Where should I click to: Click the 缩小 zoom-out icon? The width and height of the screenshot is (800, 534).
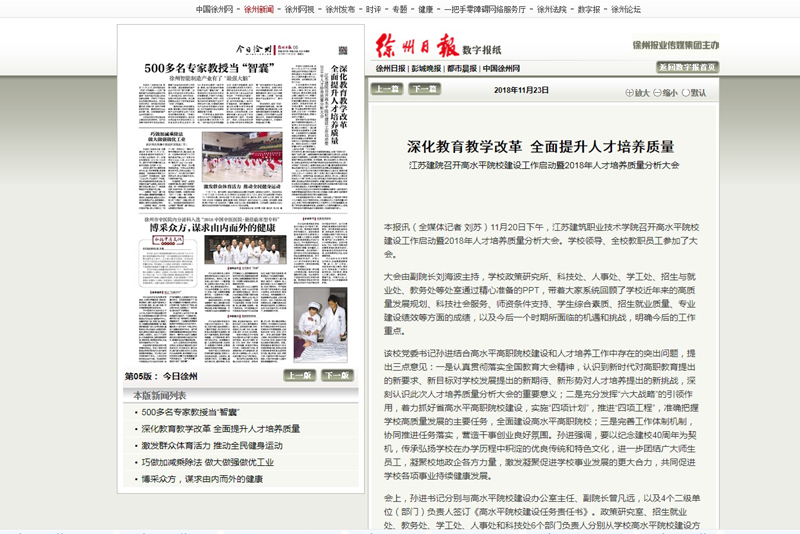click(656, 93)
